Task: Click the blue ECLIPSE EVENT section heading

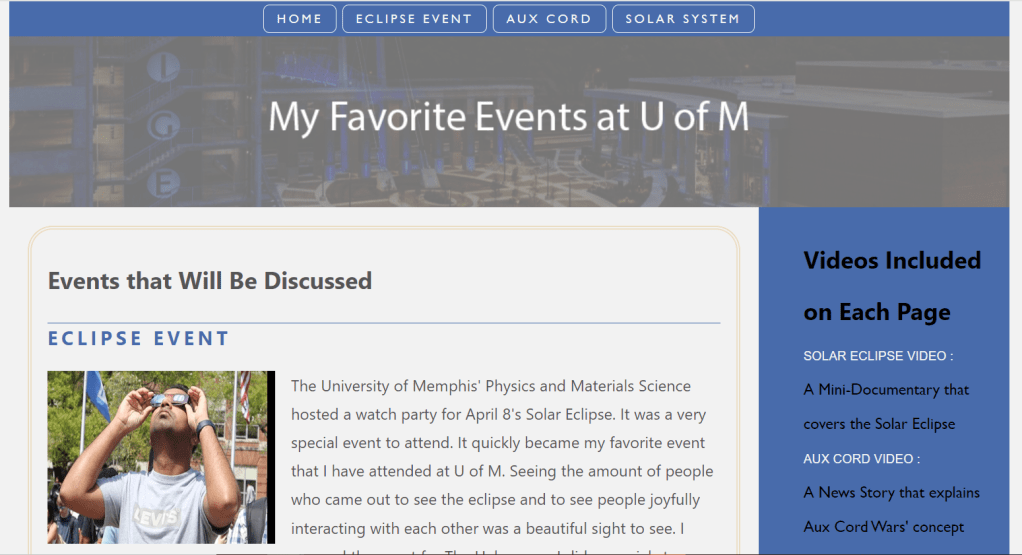Action: tap(139, 339)
